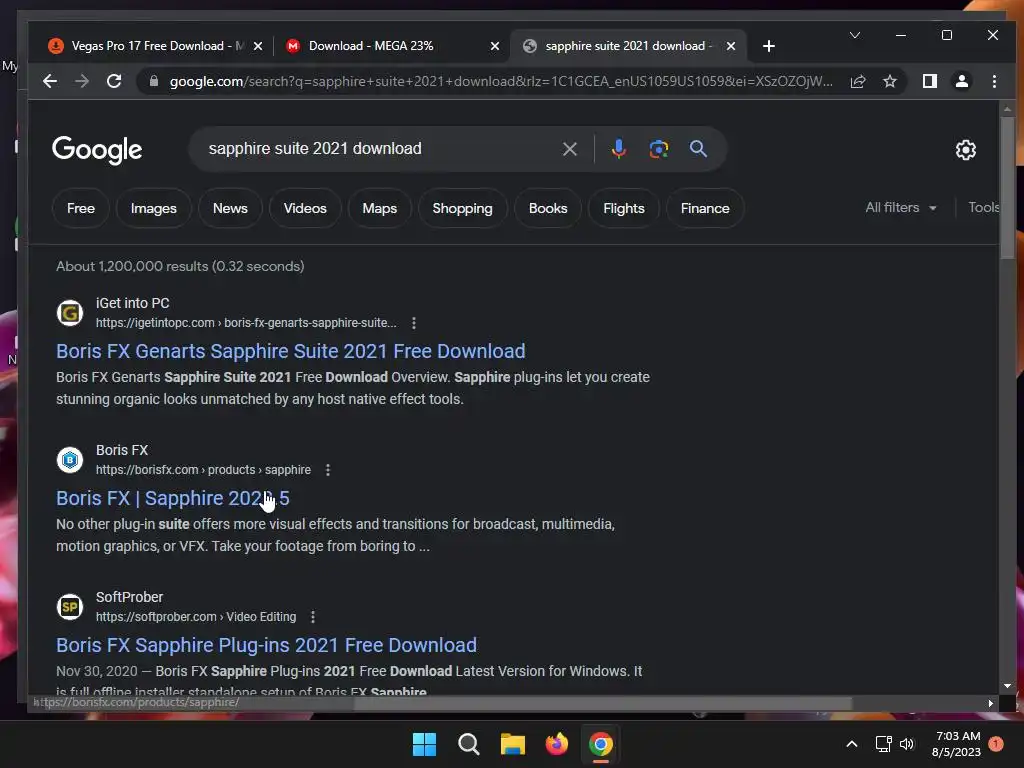This screenshot has height=768, width=1024.
Task: Filter results by Videos
Action: pos(305,208)
